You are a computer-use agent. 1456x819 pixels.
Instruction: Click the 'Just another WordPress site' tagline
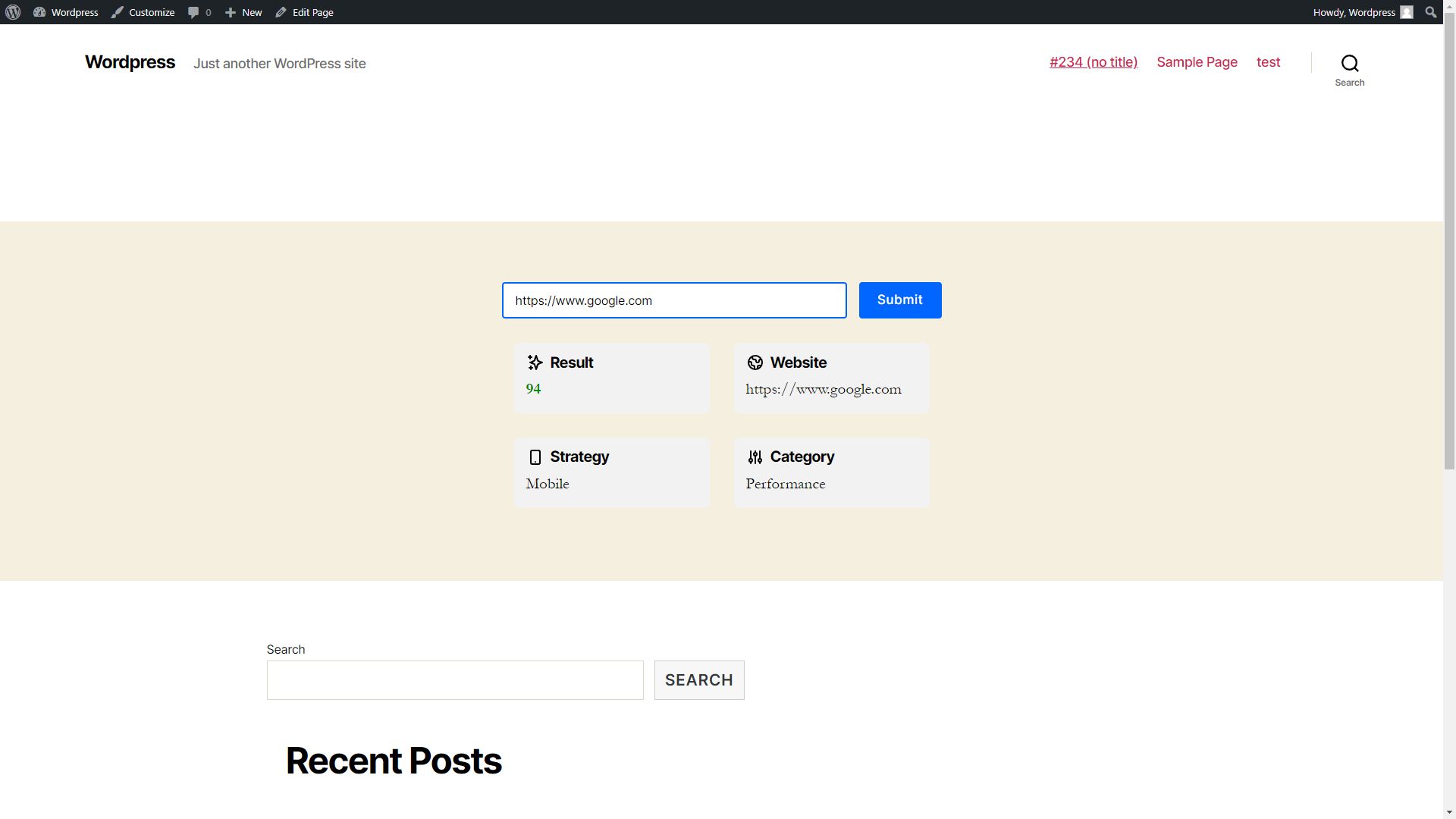coord(280,64)
